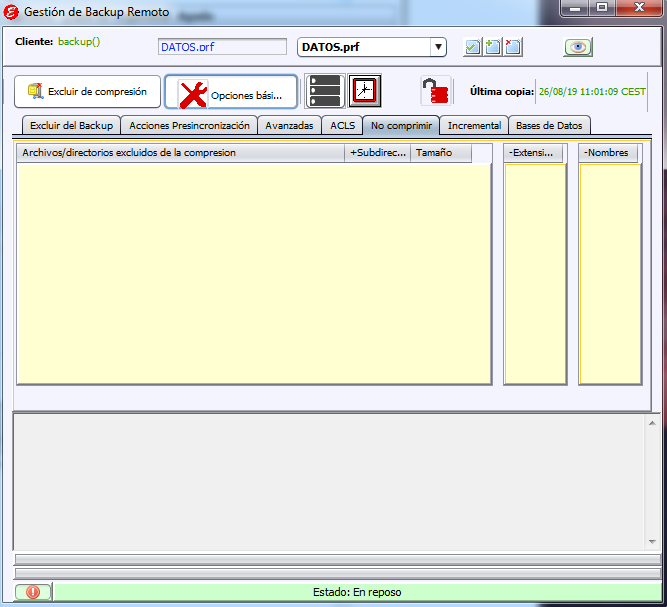Open the DATOS.prf profile dropdown

click(438, 47)
